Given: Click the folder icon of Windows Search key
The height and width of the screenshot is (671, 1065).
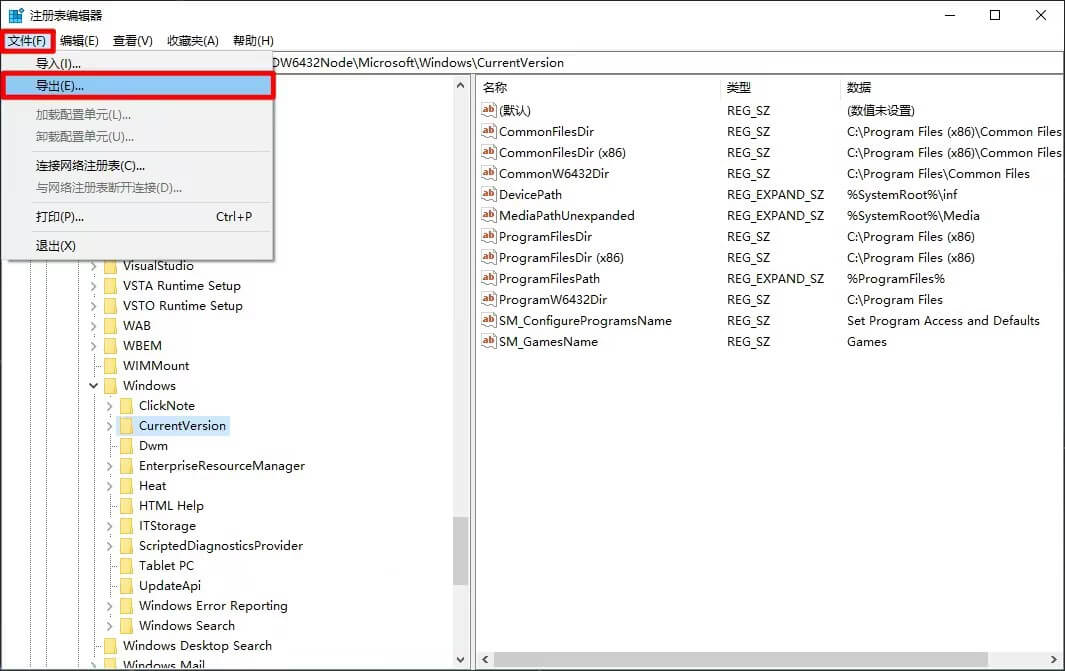Looking at the screenshot, I should pyautogui.click(x=126, y=626).
